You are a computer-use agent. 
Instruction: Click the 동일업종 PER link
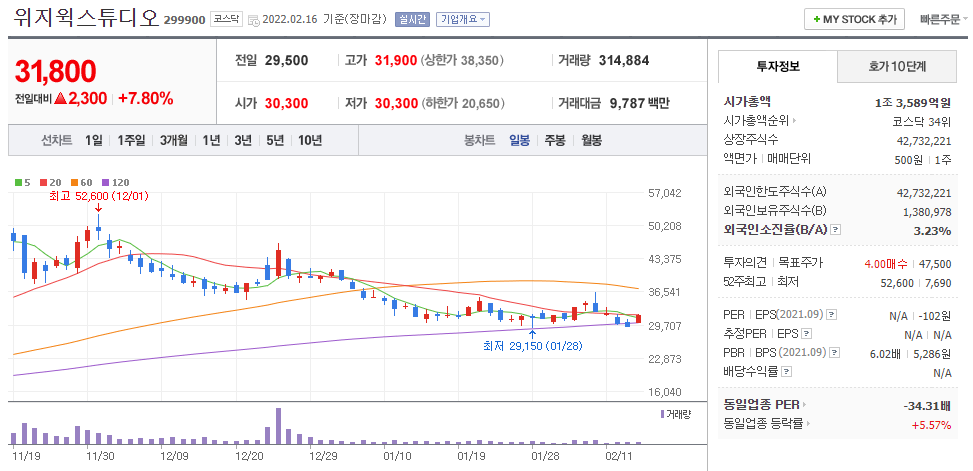pos(761,405)
